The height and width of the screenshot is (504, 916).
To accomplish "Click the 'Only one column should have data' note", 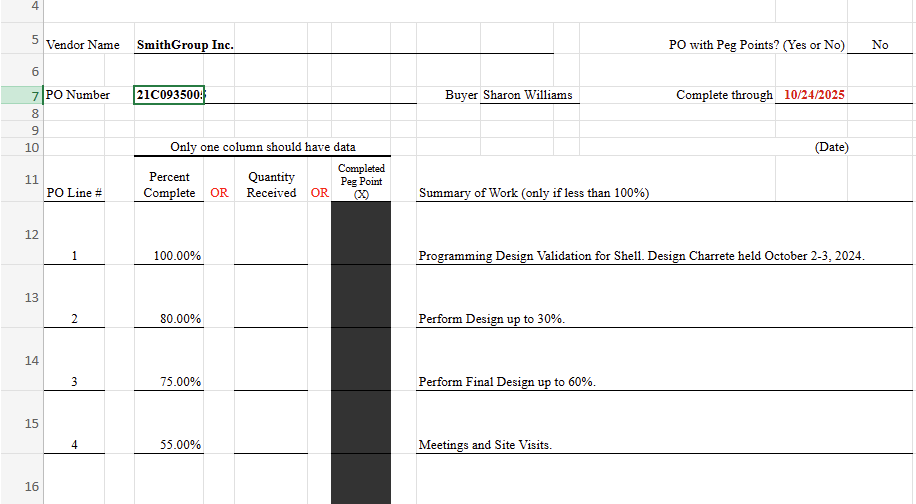I will coord(262,147).
